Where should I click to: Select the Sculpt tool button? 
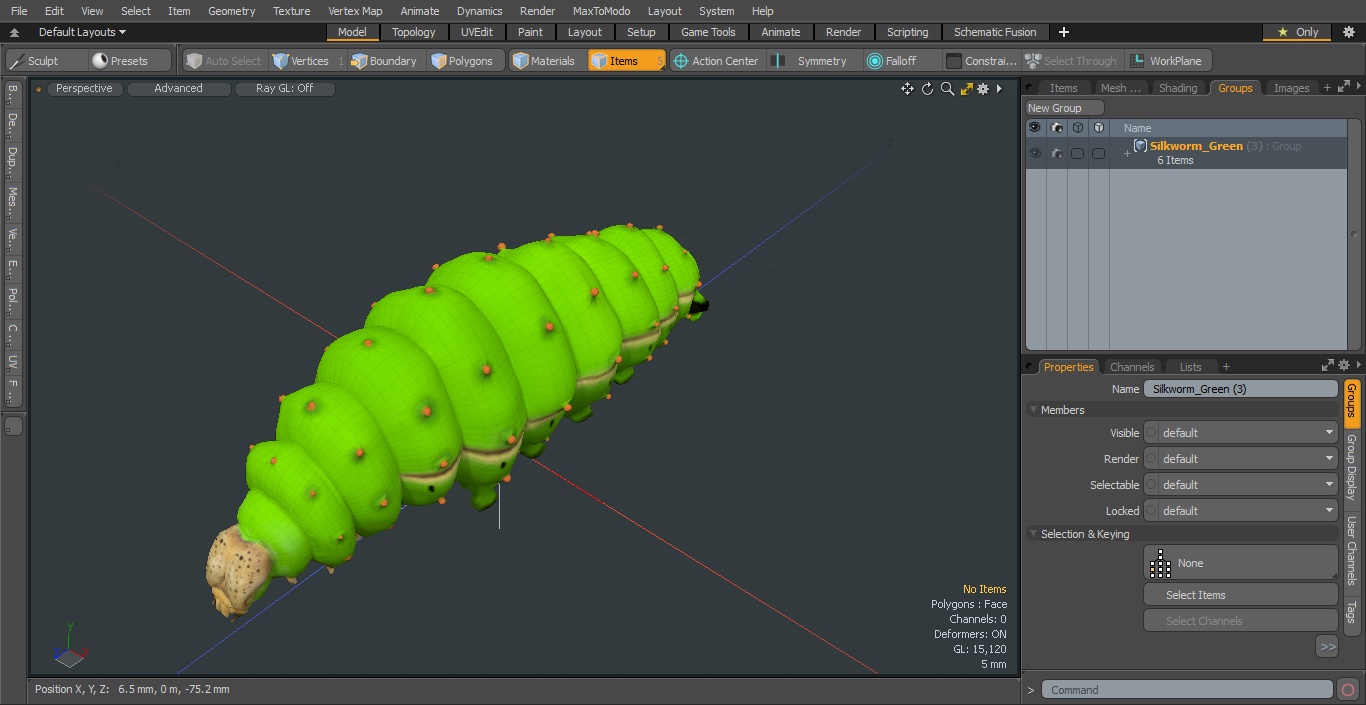pyautogui.click(x=46, y=61)
